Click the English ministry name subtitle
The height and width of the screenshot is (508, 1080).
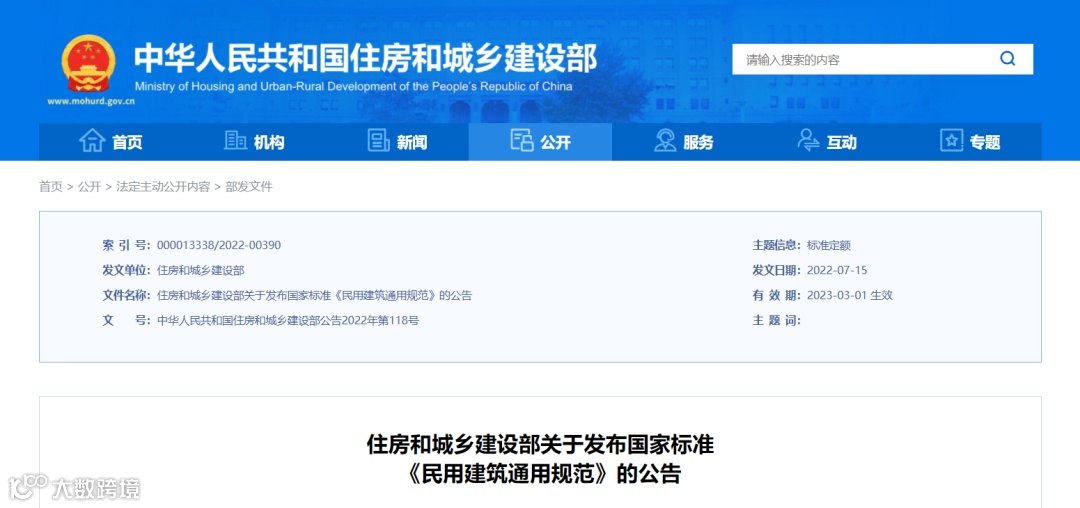[x=353, y=87]
